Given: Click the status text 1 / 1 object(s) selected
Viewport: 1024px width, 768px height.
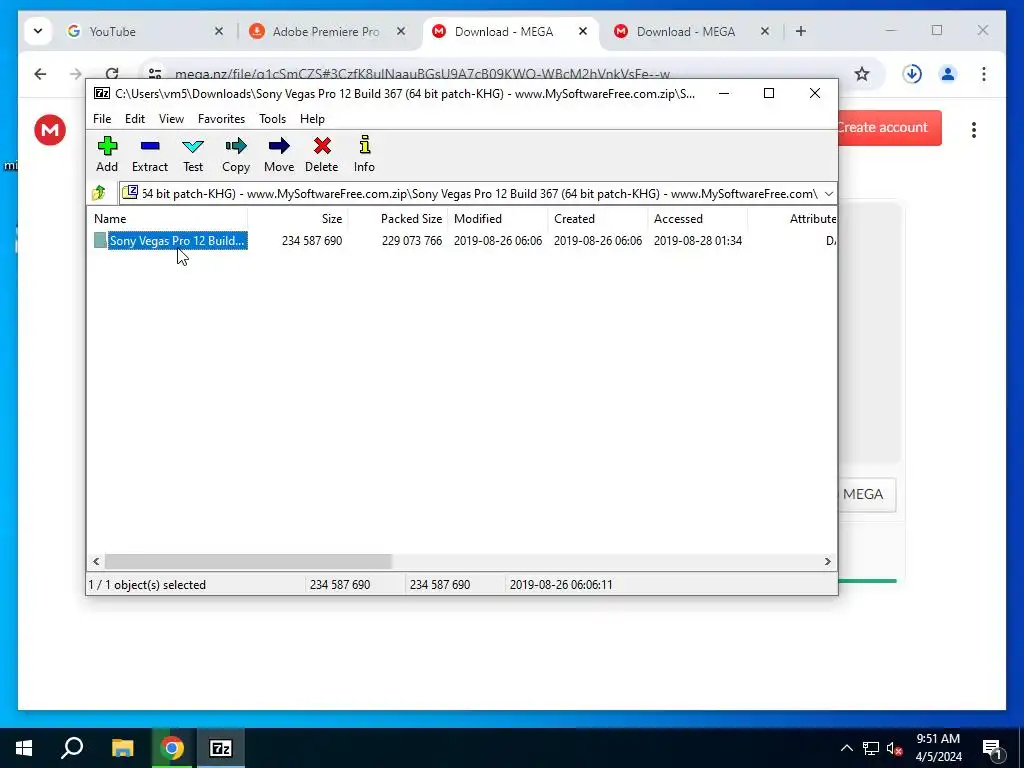Looking at the screenshot, I should tap(147, 584).
